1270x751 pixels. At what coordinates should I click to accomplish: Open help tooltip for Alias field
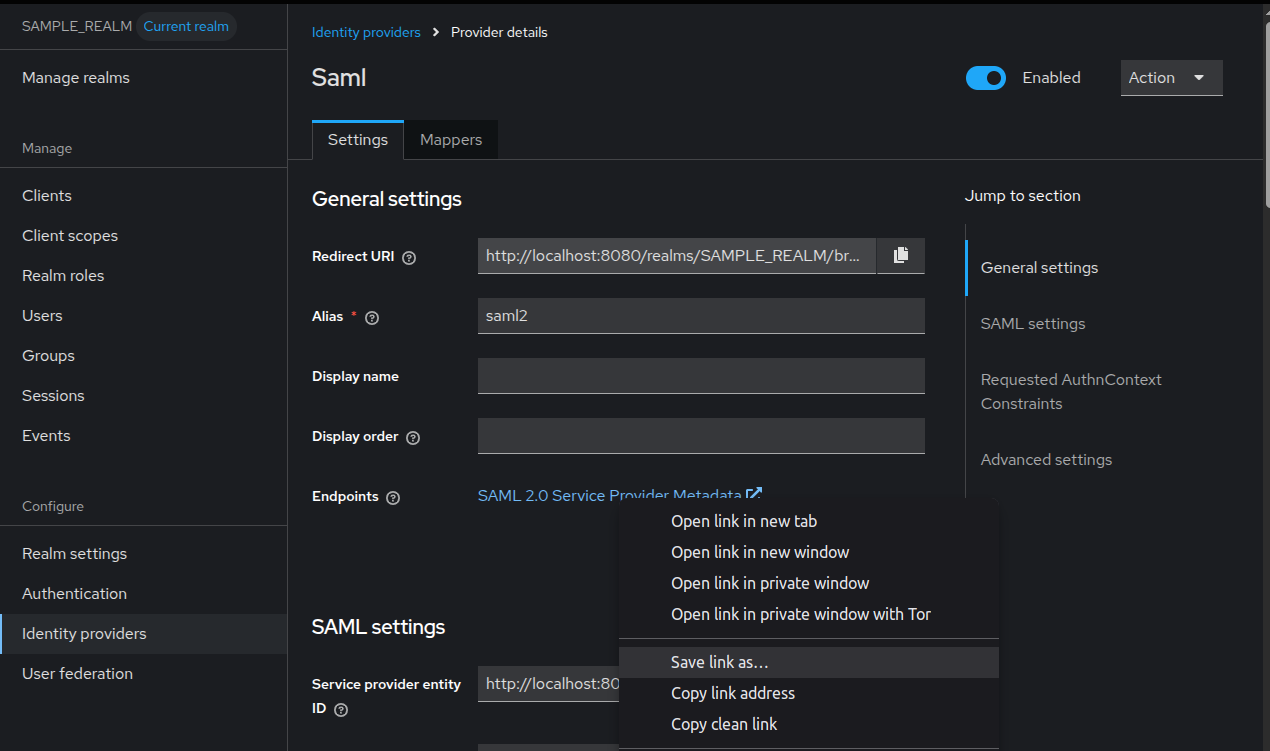point(372,317)
